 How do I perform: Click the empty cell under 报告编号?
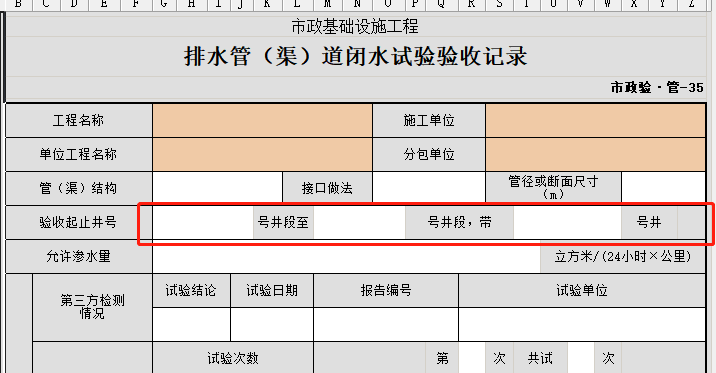(386, 325)
